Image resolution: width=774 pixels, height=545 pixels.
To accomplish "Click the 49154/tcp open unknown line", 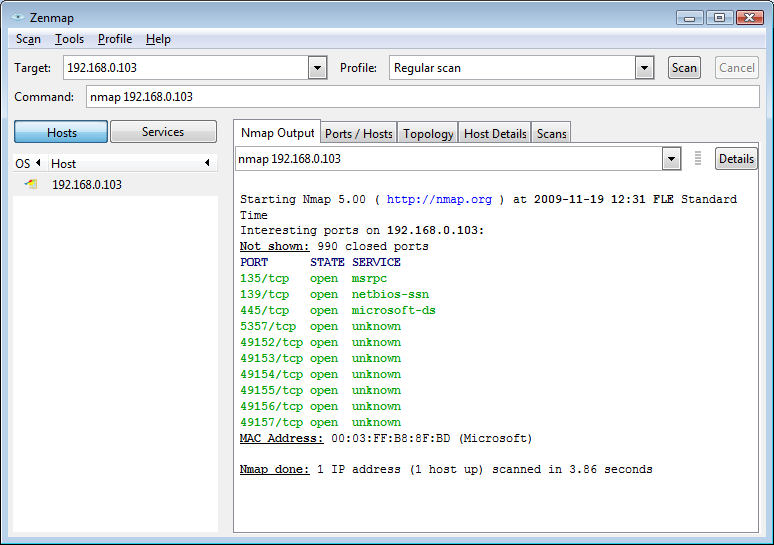I will tap(320, 374).
